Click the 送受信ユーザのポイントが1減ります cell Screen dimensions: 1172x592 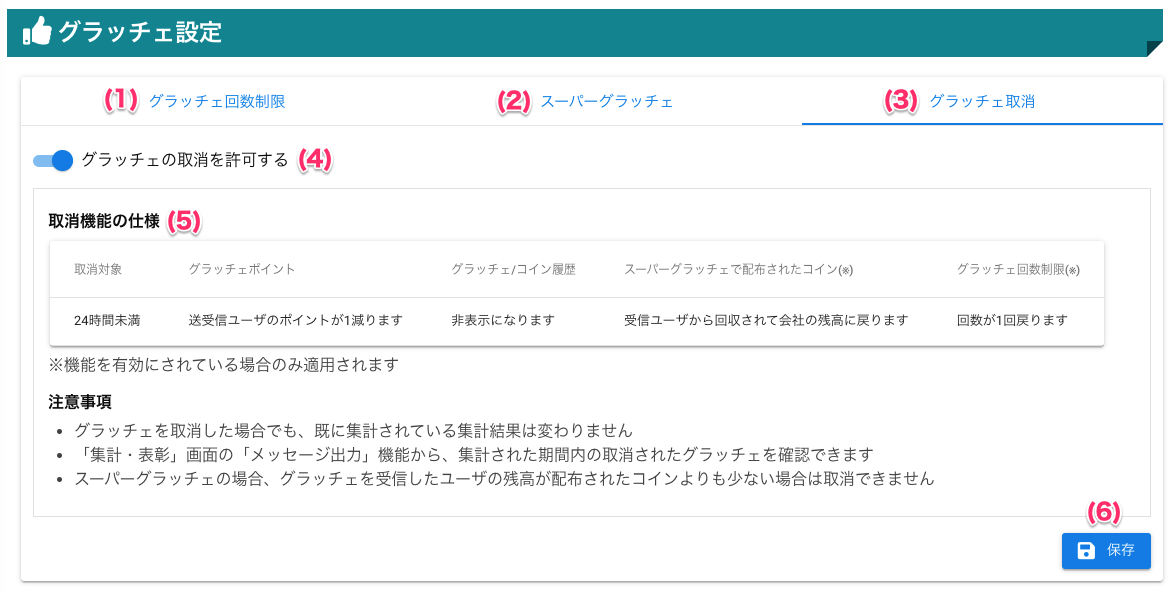tap(295, 320)
